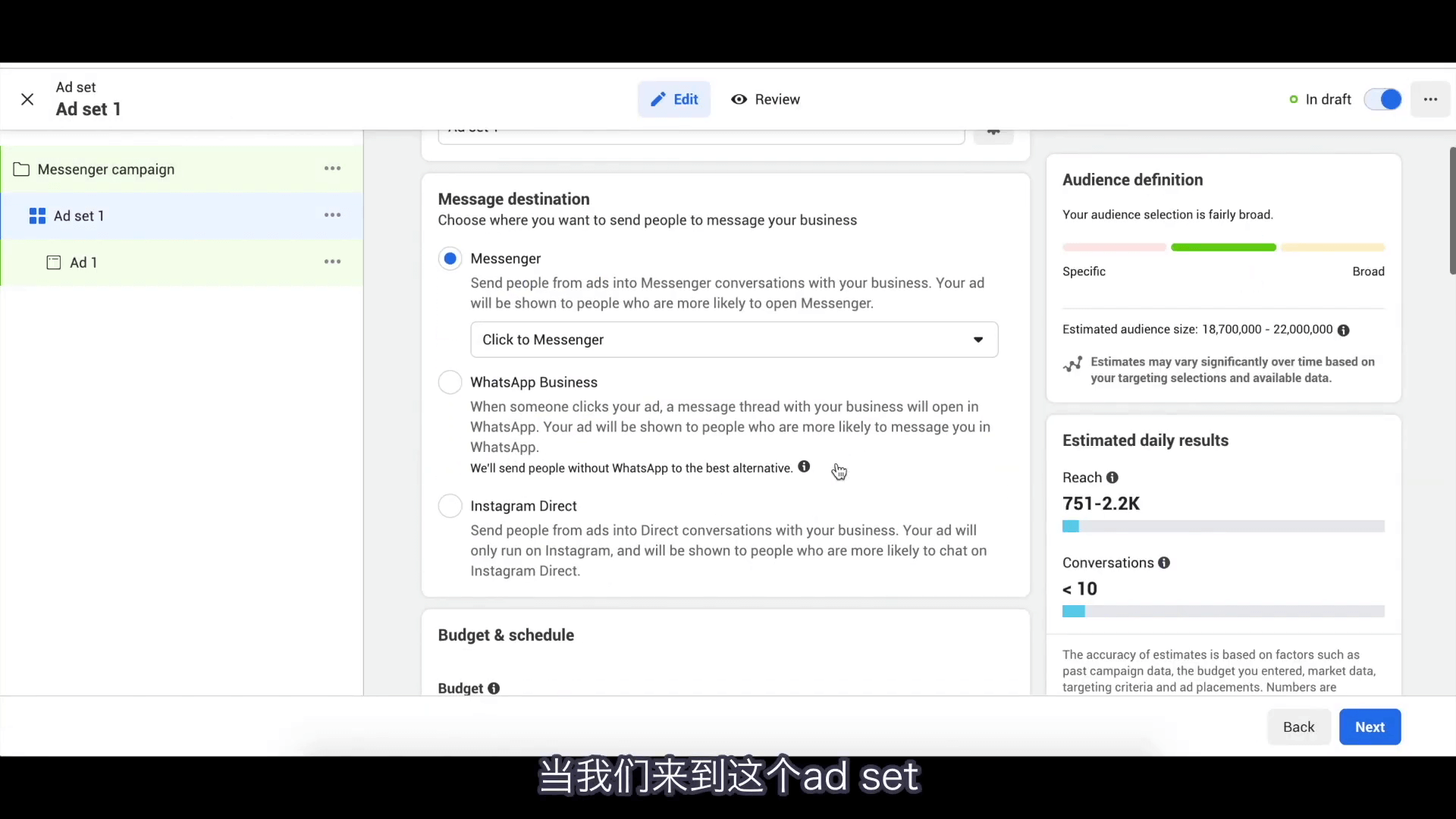Click the page scrollbar on the right

coord(1452,211)
